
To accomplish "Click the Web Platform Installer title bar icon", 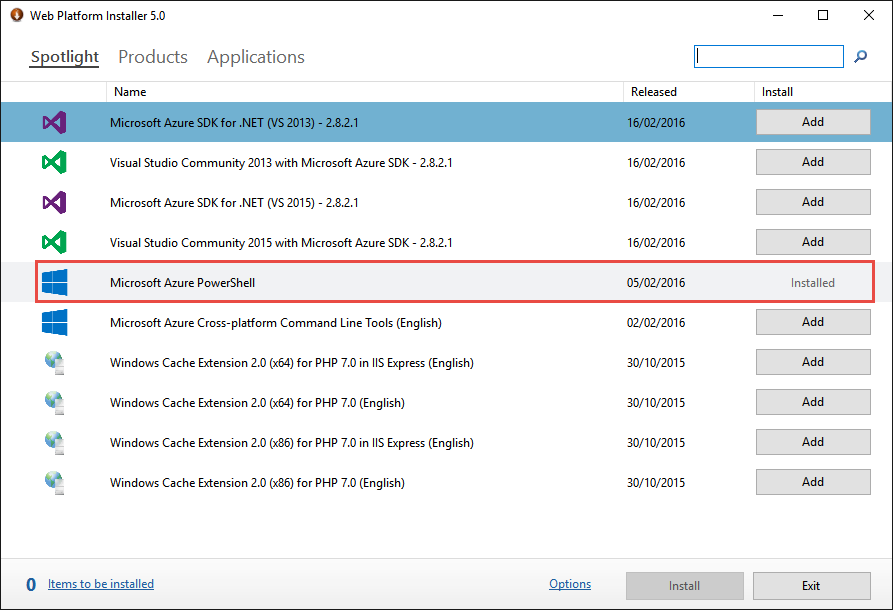I will (x=15, y=15).
